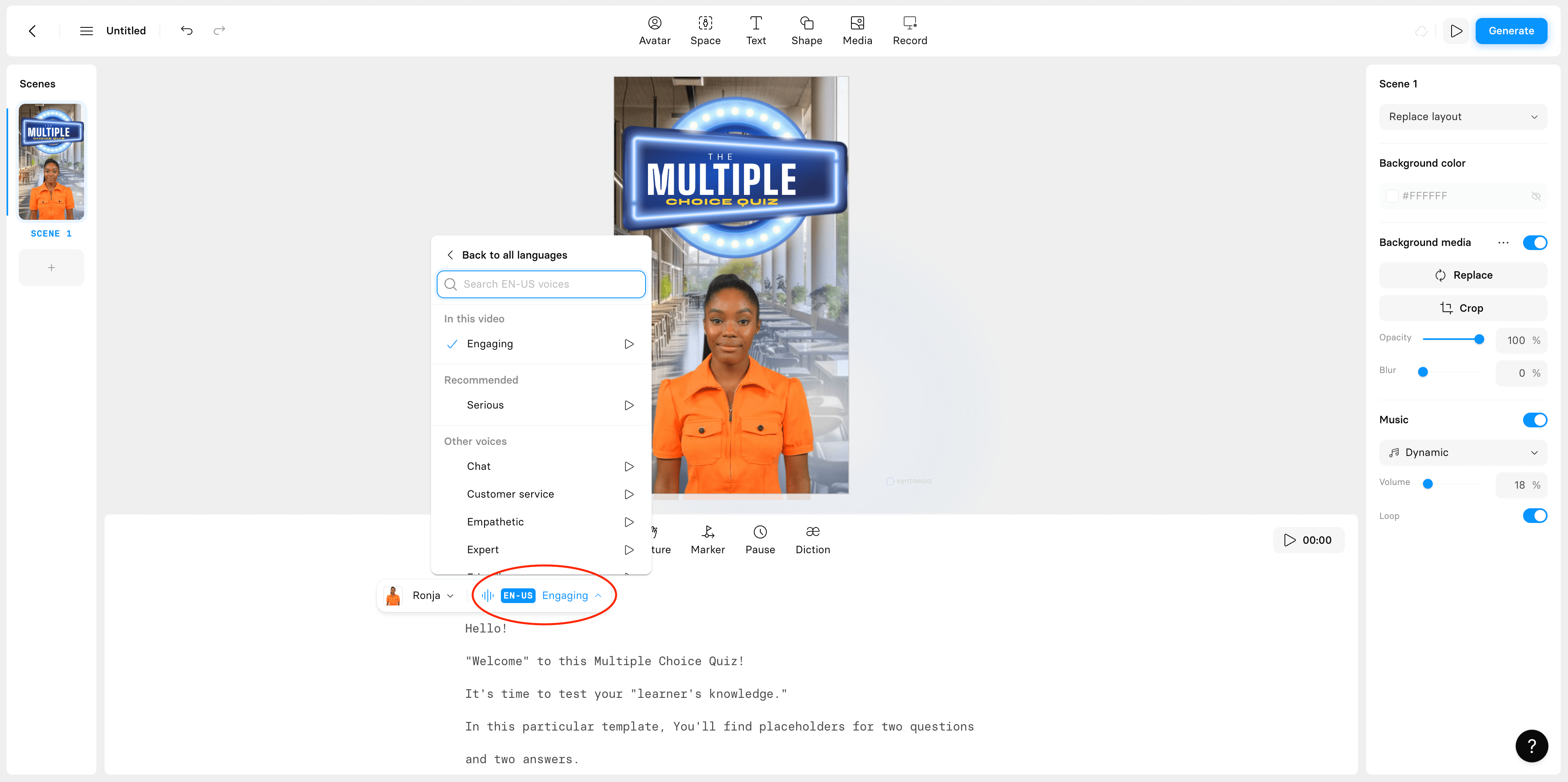The image size is (1568, 782).
Task: Add a Pause to the script
Action: (x=759, y=539)
